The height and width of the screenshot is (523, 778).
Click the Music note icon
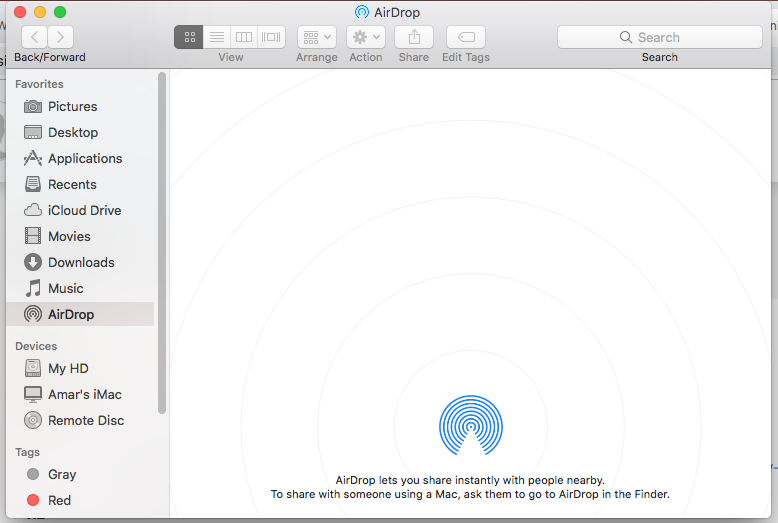[x=33, y=288]
